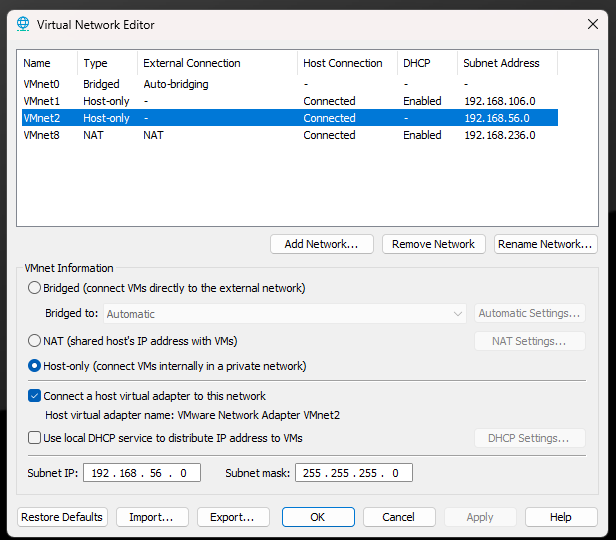Click the Subnet IP input field
The width and height of the screenshot is (616, 540).
click(142, 473)
